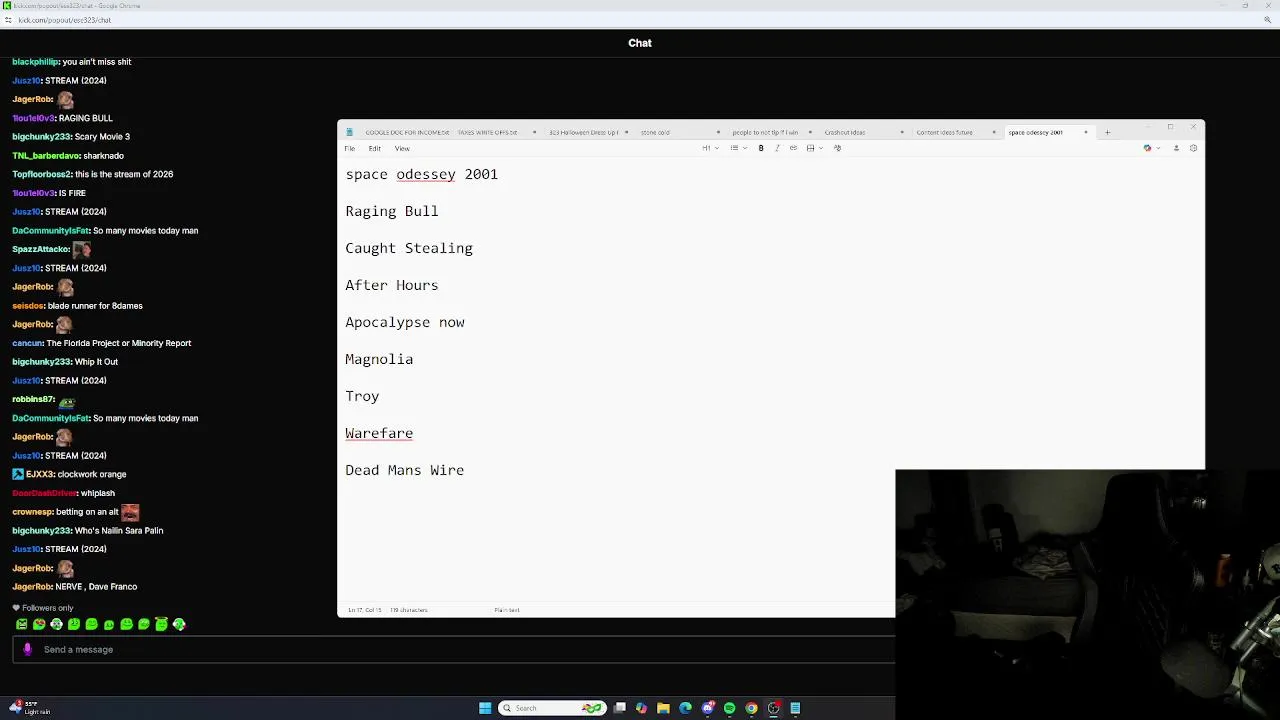
Task: Switch to the Content ideas future tab
Action: tap(944, 132)
